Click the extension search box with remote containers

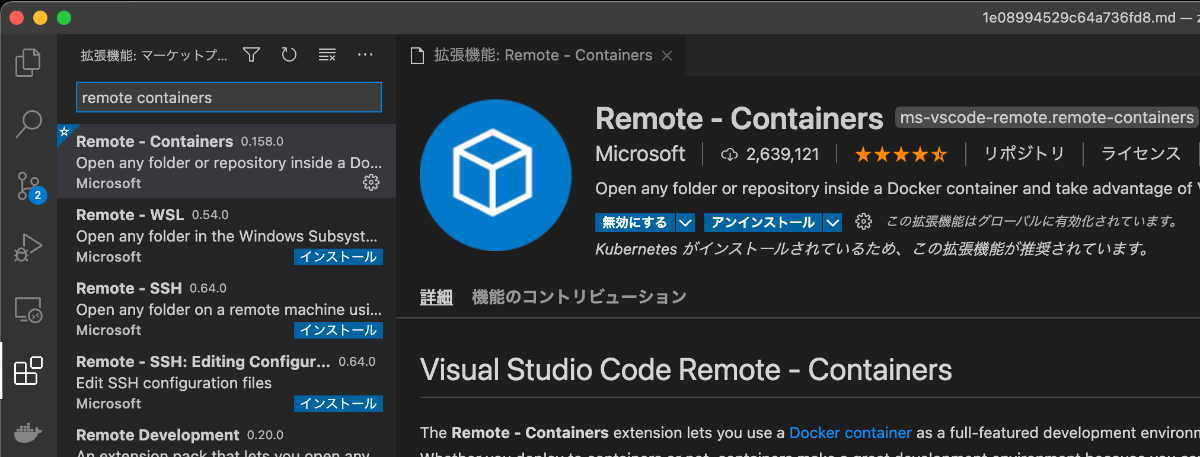pos(229,97)
